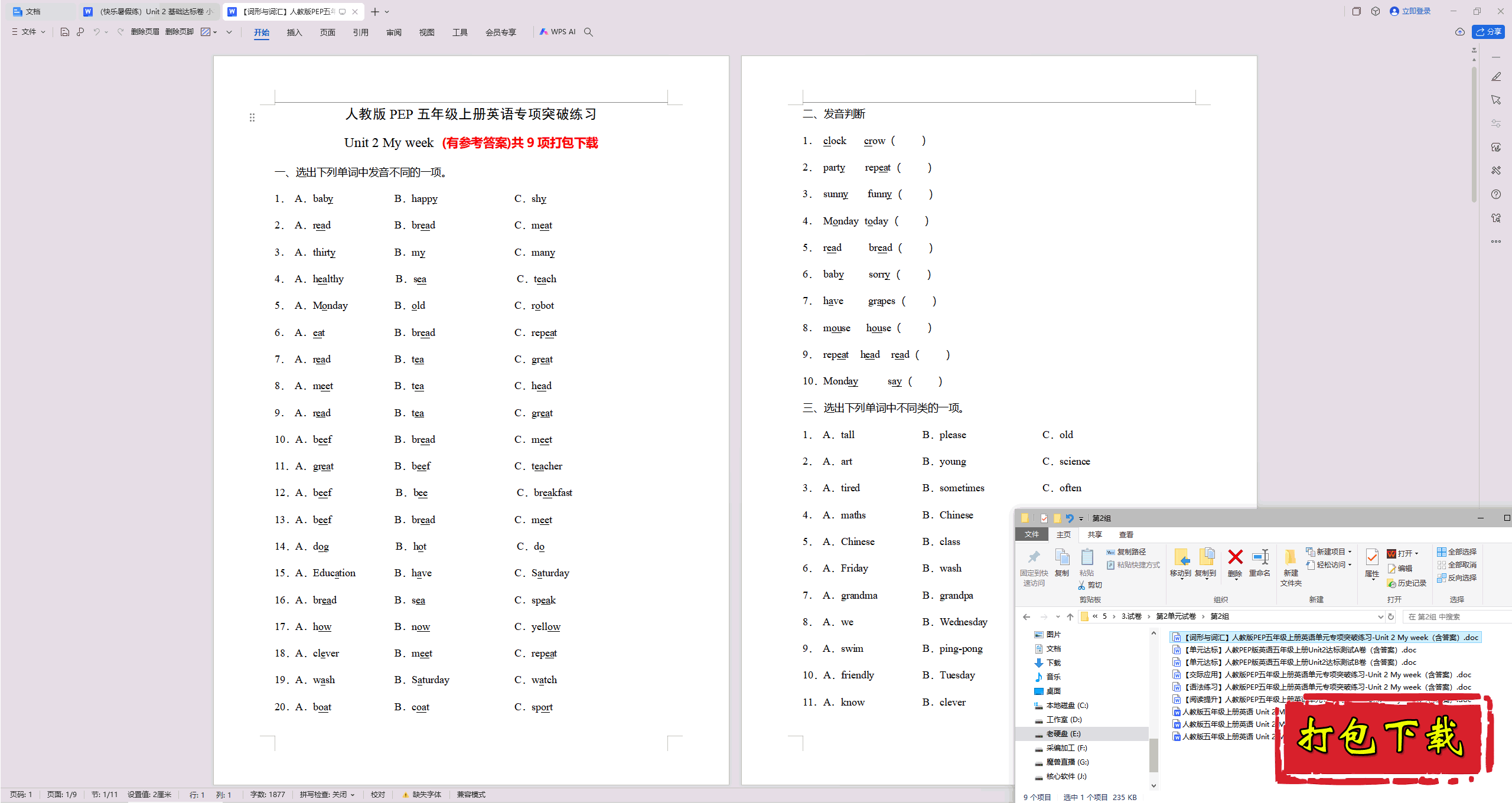Switch to the 审阅 ribbon tab
The height and width of the screenshot is (803, 1512).
click(393, 32)
